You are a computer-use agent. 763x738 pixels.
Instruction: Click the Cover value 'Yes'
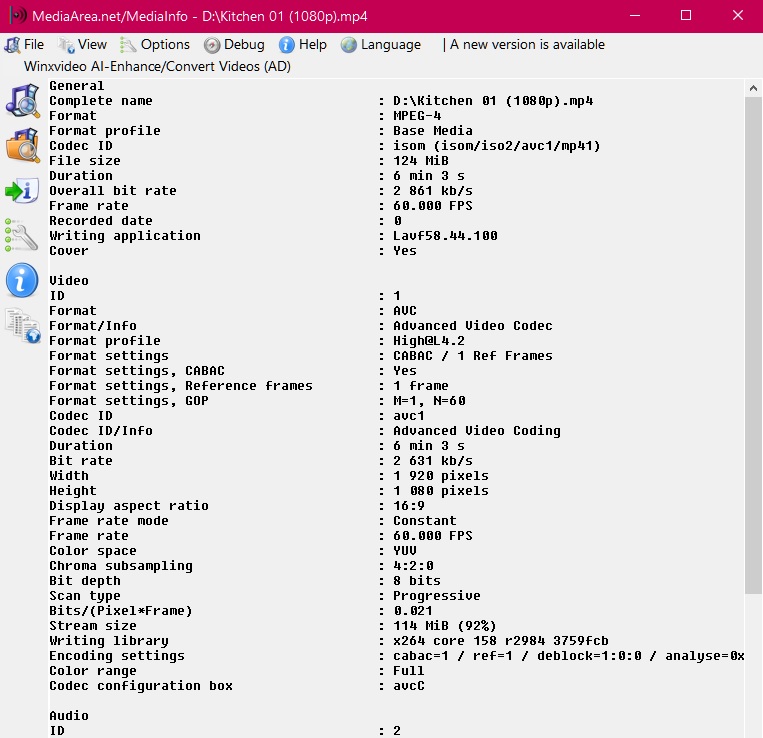click(405, 251)
